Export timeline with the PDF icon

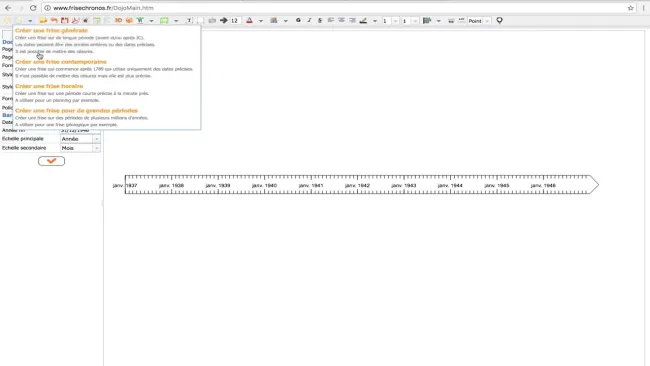coord(75,20)
